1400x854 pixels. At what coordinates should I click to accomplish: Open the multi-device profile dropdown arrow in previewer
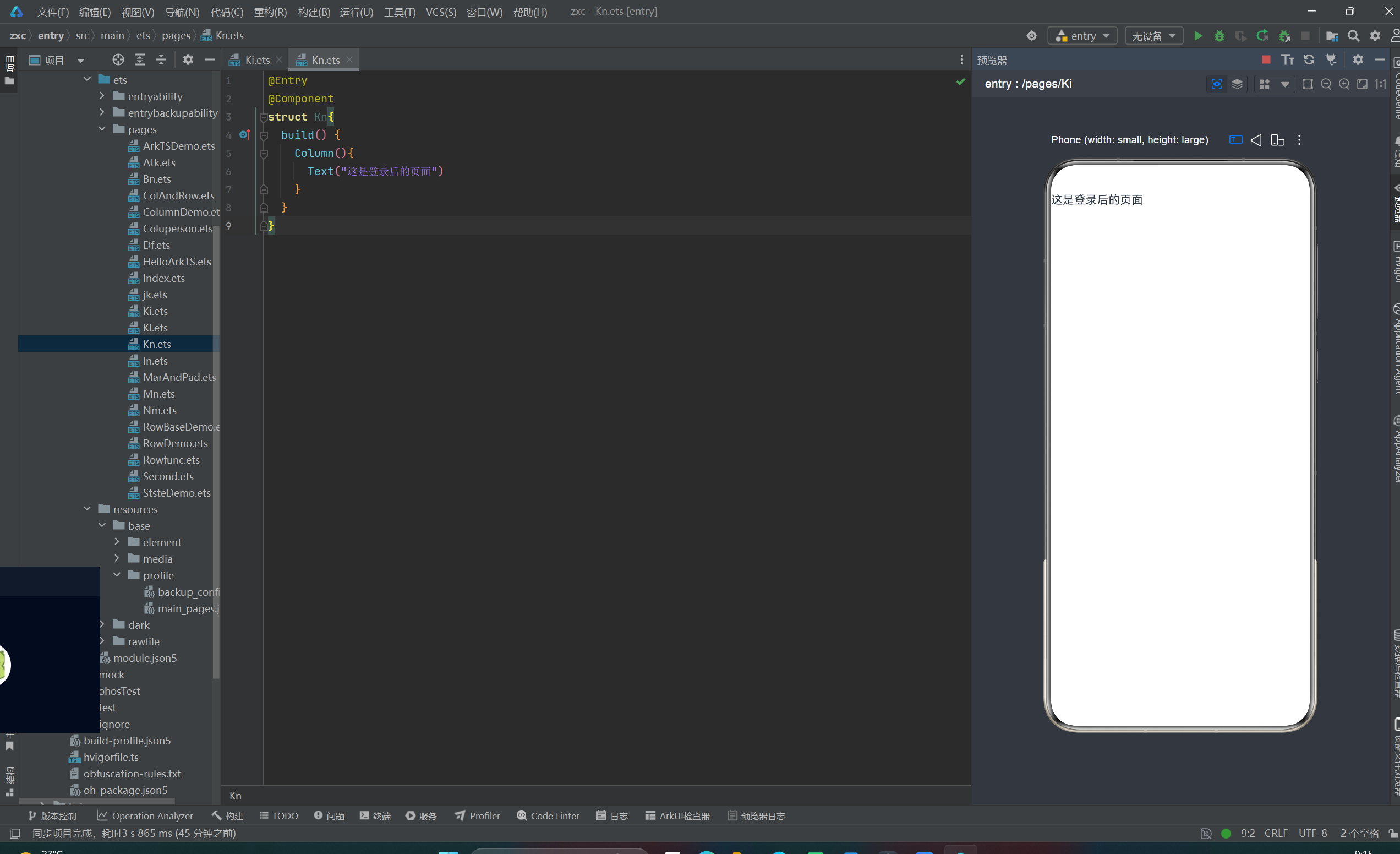[1284, 85]
